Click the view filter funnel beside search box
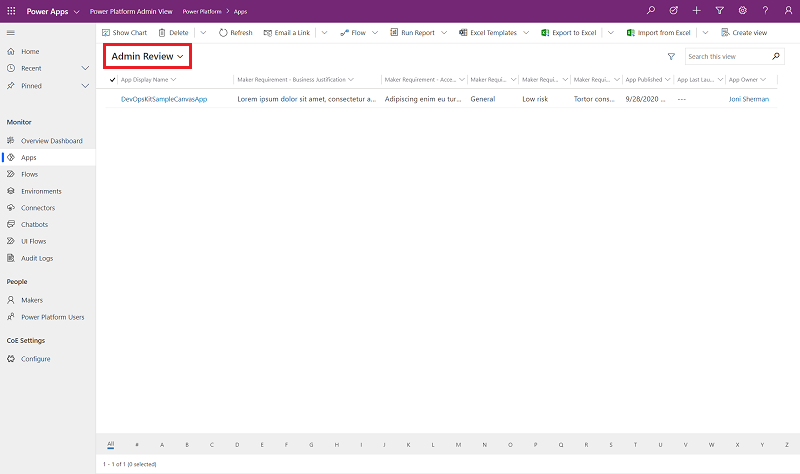Viewport: 800px width, 474px height. 671,57
